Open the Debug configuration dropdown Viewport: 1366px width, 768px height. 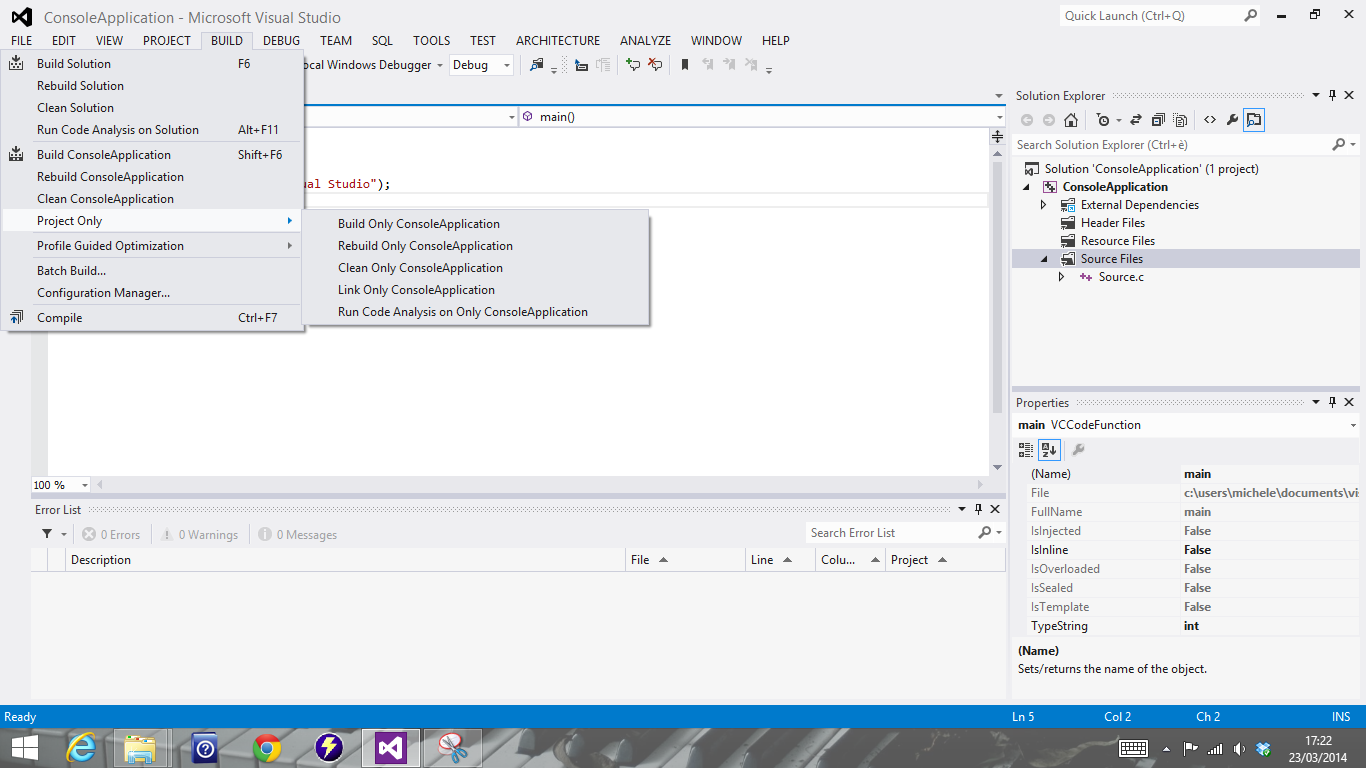507,65
